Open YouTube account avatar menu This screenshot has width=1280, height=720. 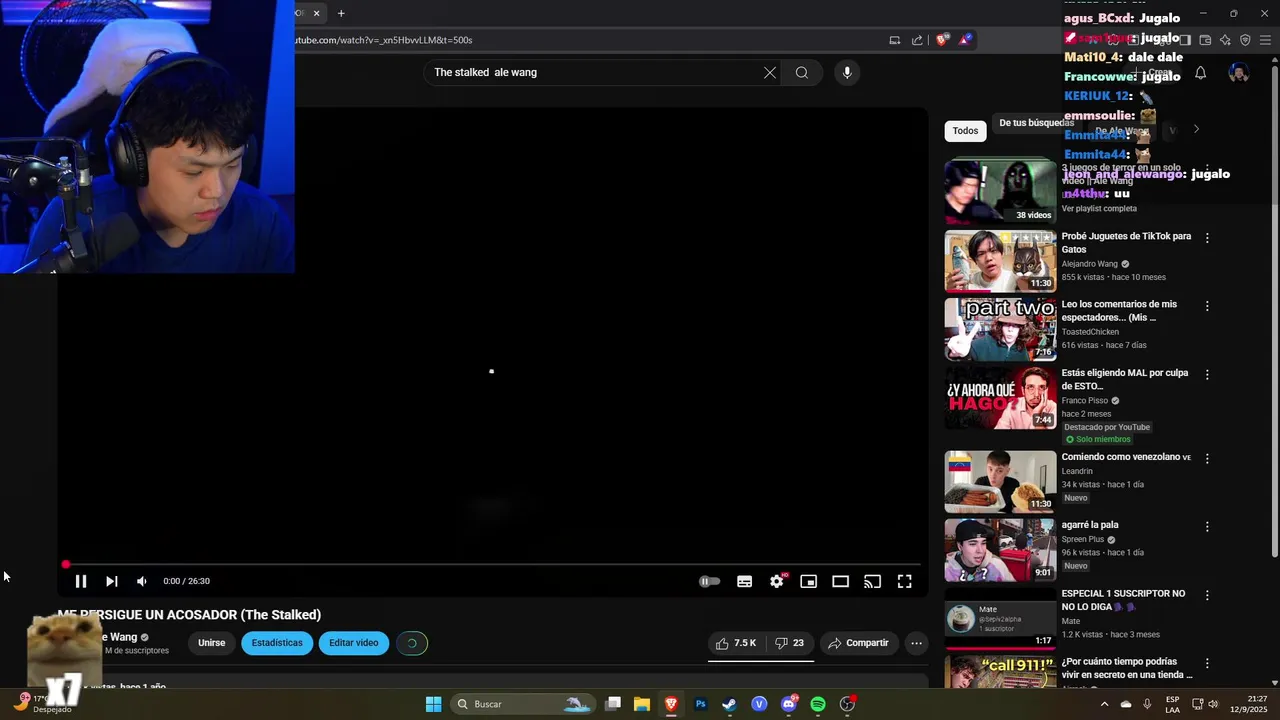coord(1239,73)
